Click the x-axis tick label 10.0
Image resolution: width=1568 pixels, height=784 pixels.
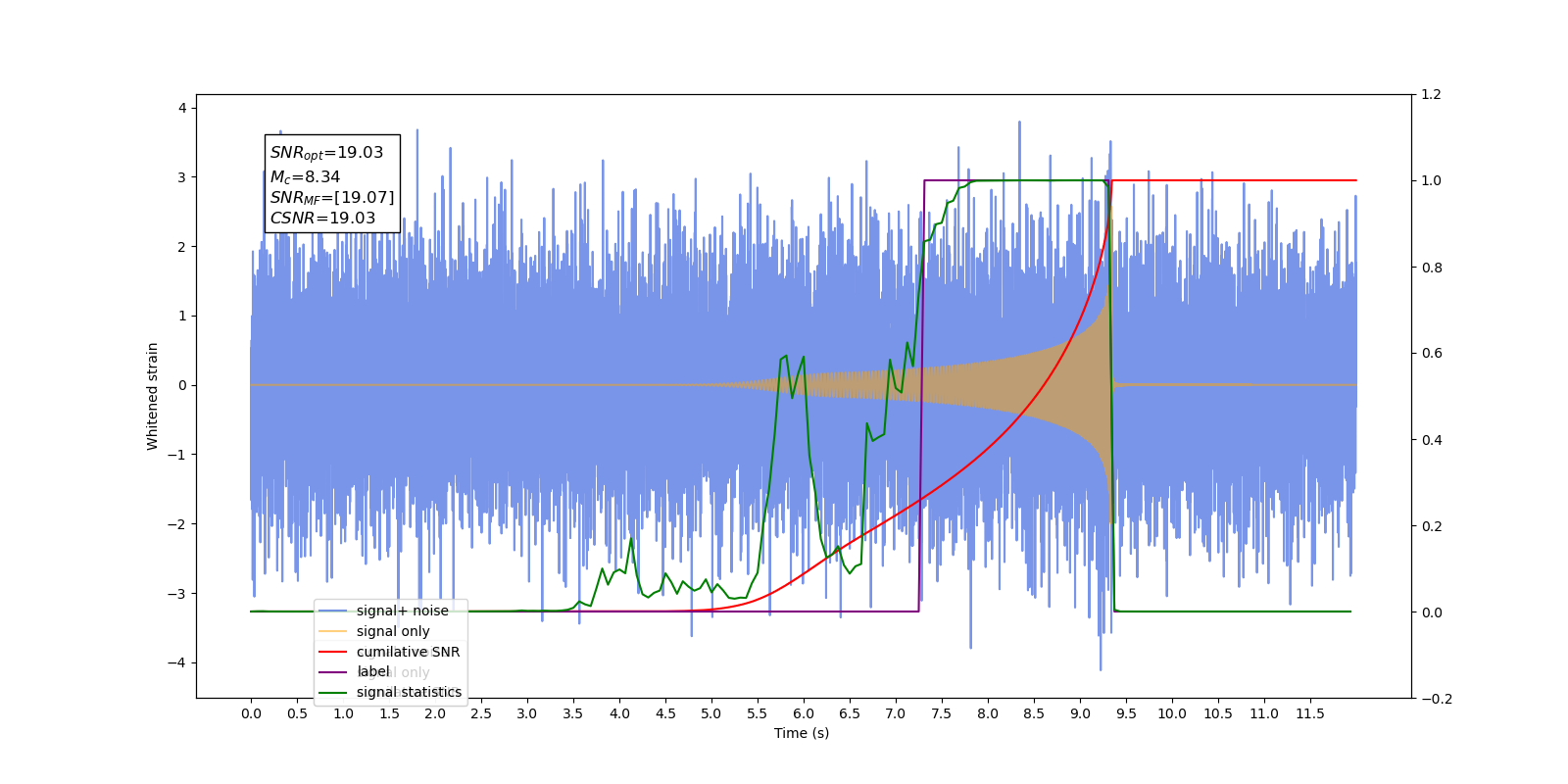[x=1172, y=713]
